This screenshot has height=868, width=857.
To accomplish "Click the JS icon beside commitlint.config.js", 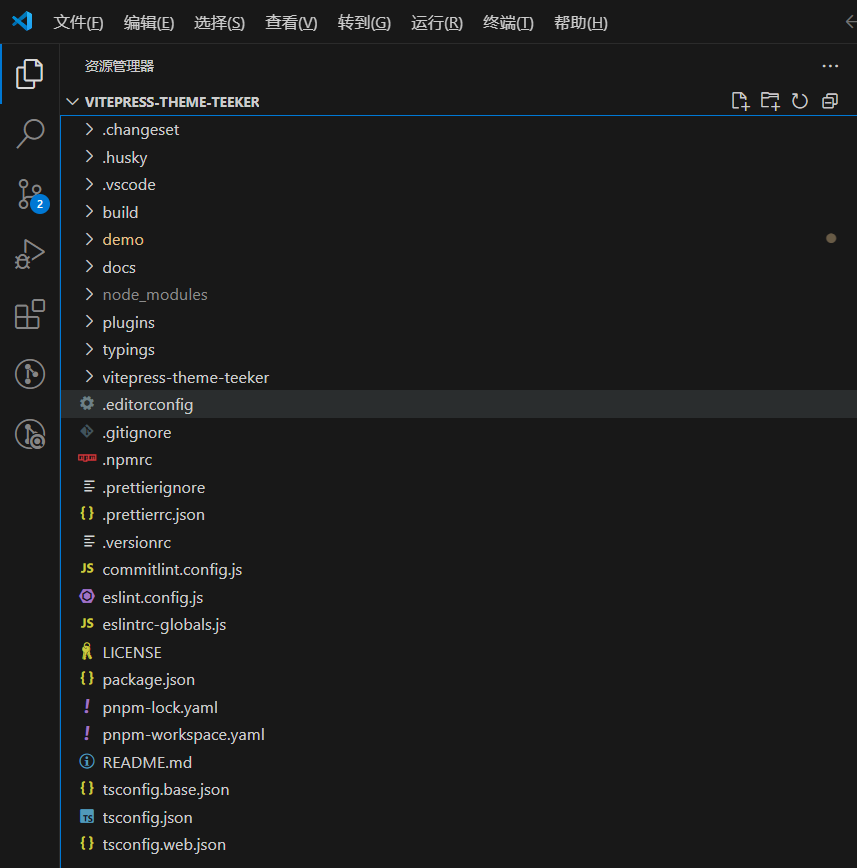I will click(87, 569).
